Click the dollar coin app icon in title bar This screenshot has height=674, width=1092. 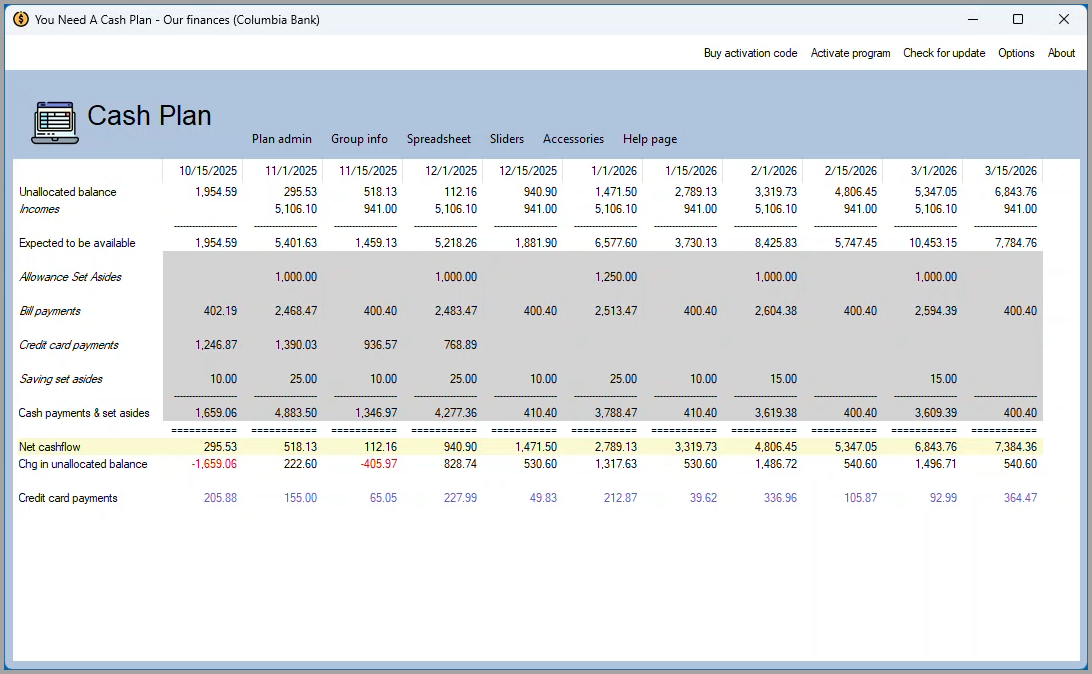pyautogui.click(x=20, y=19)
